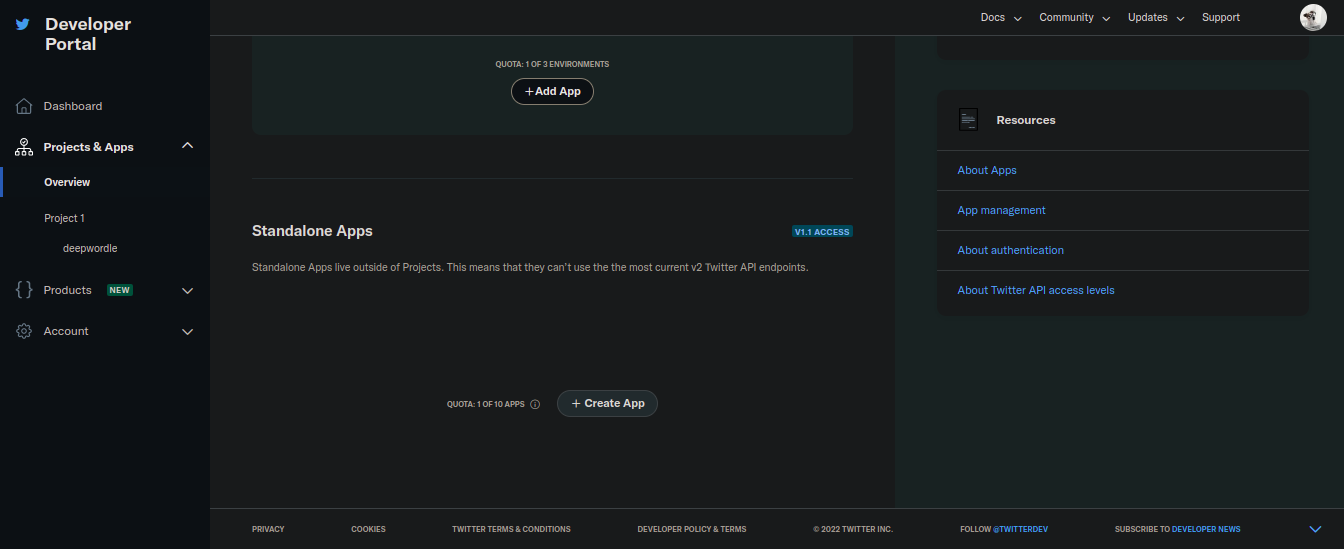This screenshot has height=549, width=1344.
Task: Click the user profile avatar
Action: [1313, 18]
